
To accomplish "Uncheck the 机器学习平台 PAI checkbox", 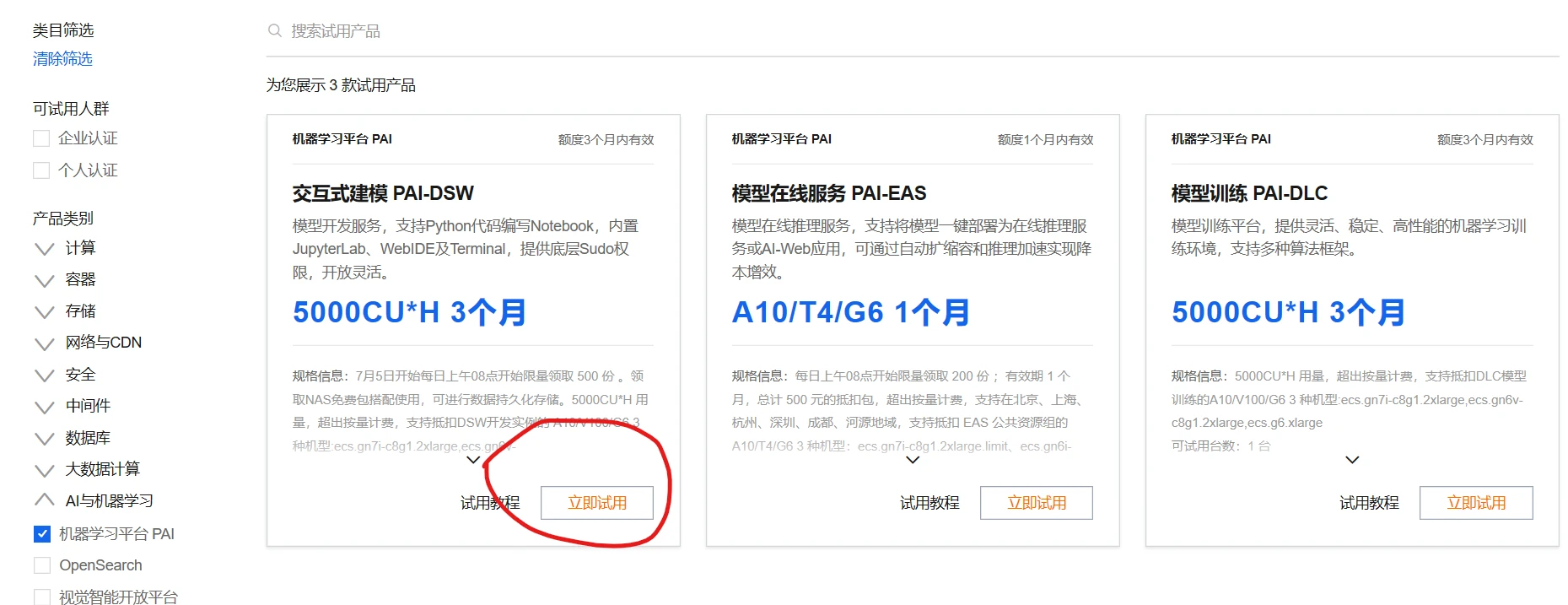I will click(x=42, y=534).
